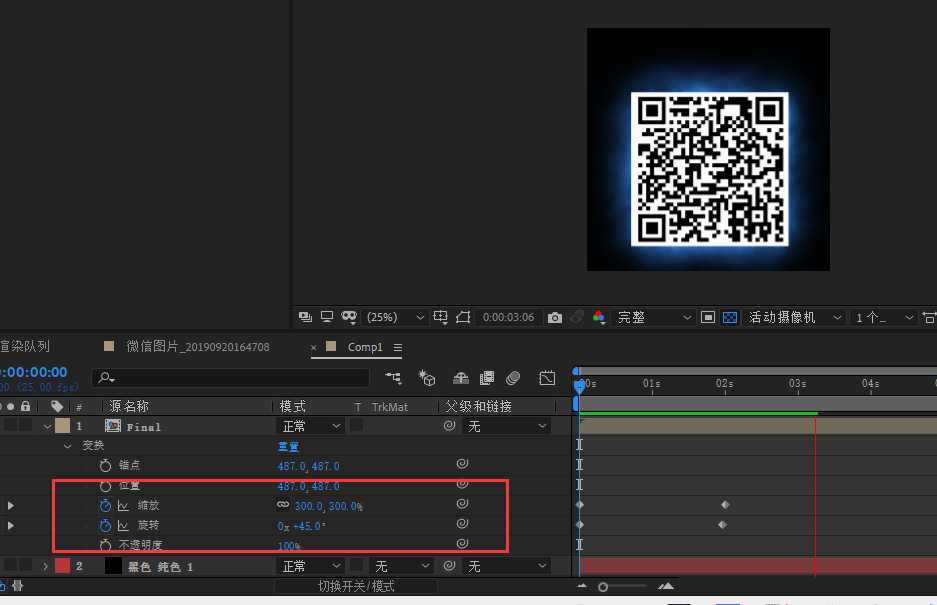Click the tan label color of Final layer

coord(62,426)
